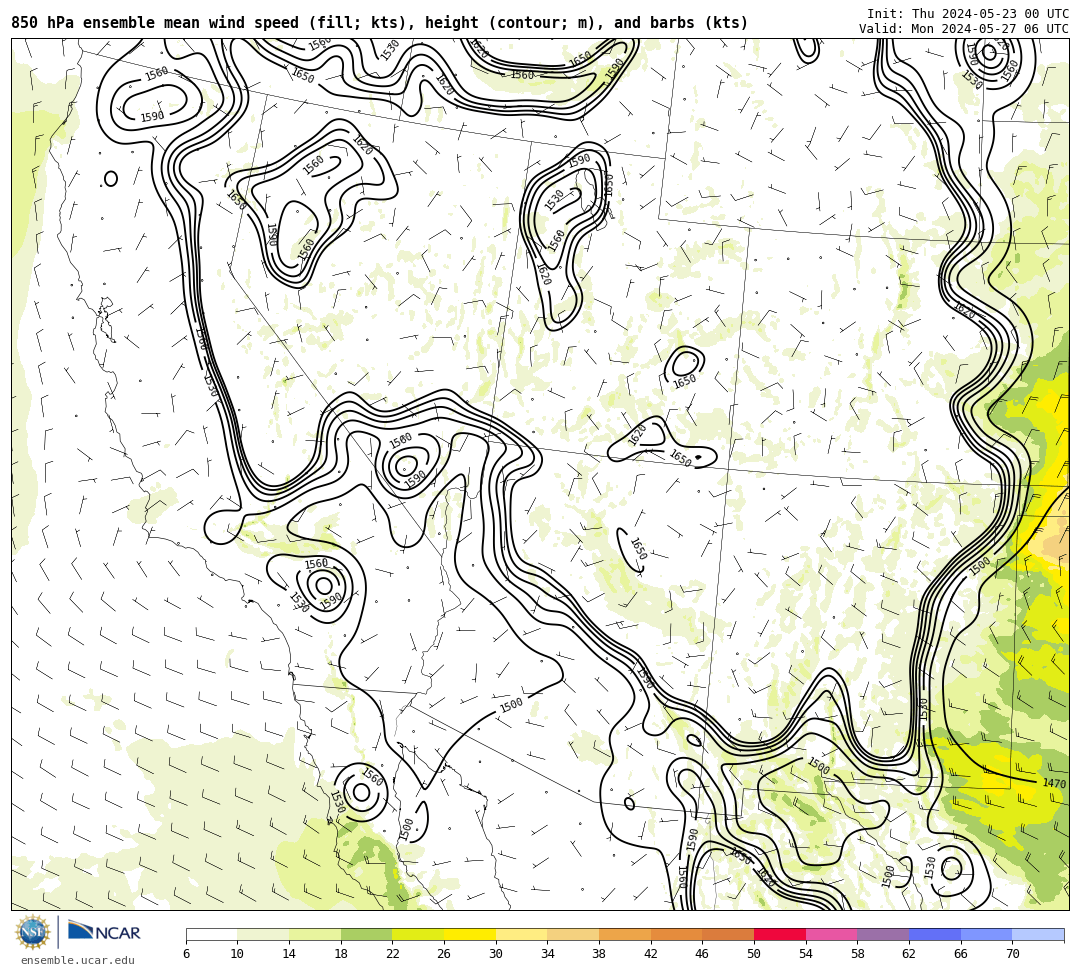This screenshot has width=1080, height=973.
Task: Pick the pale green 10–14 kts swatch
Action: (263, 934)
